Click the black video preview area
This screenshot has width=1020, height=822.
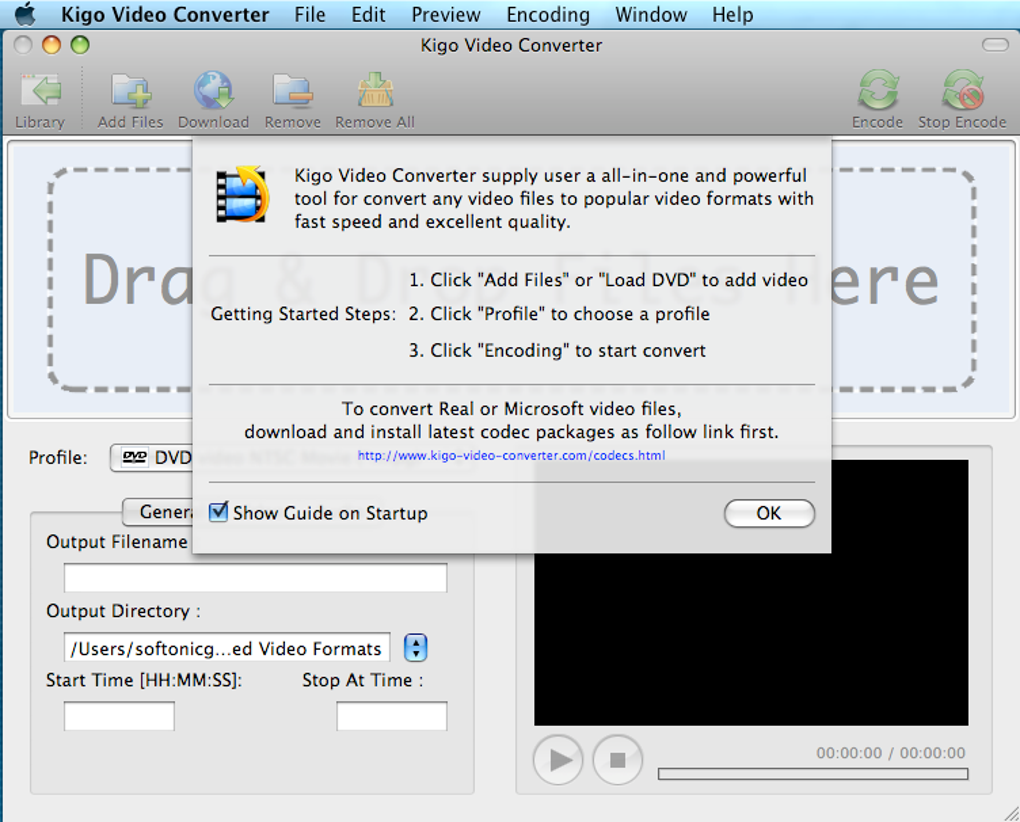click(x=751, y=637)
